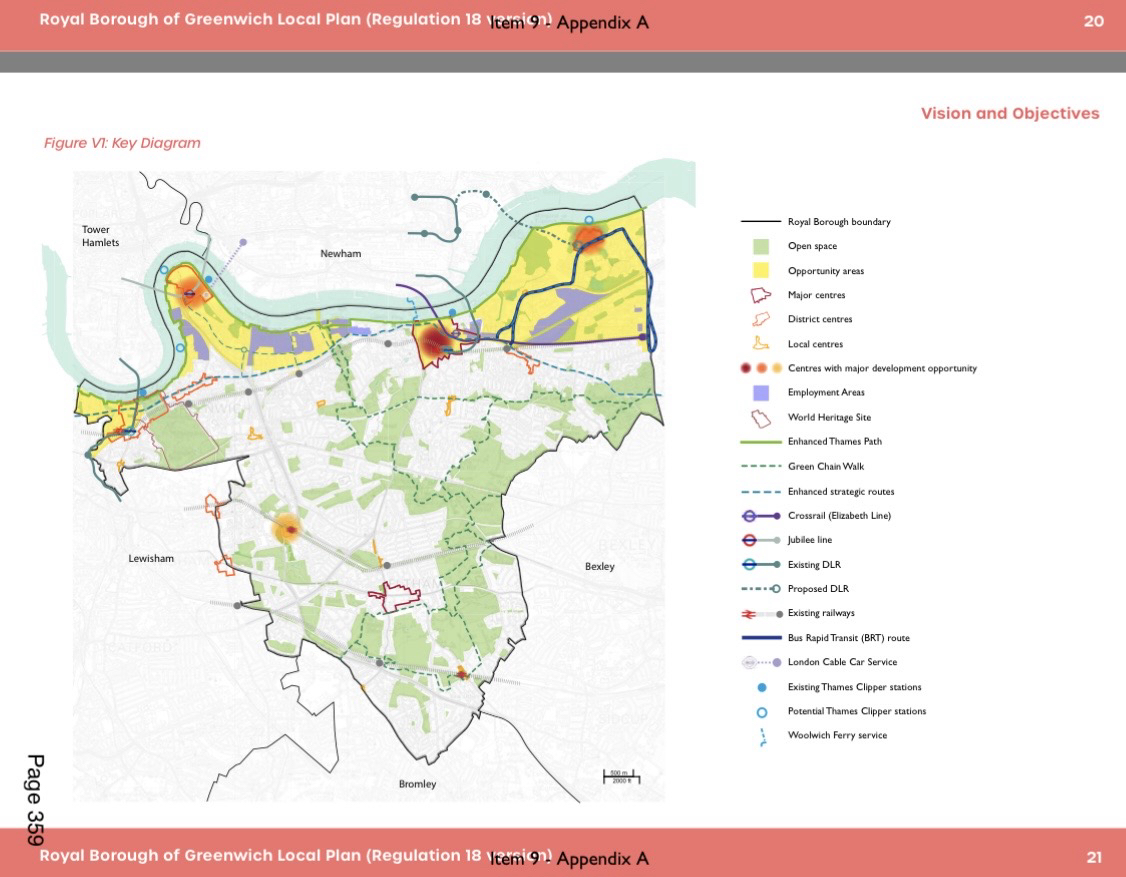Click the Local centres legend icon
Screen dimensions: 1126x877
point(761,344)
